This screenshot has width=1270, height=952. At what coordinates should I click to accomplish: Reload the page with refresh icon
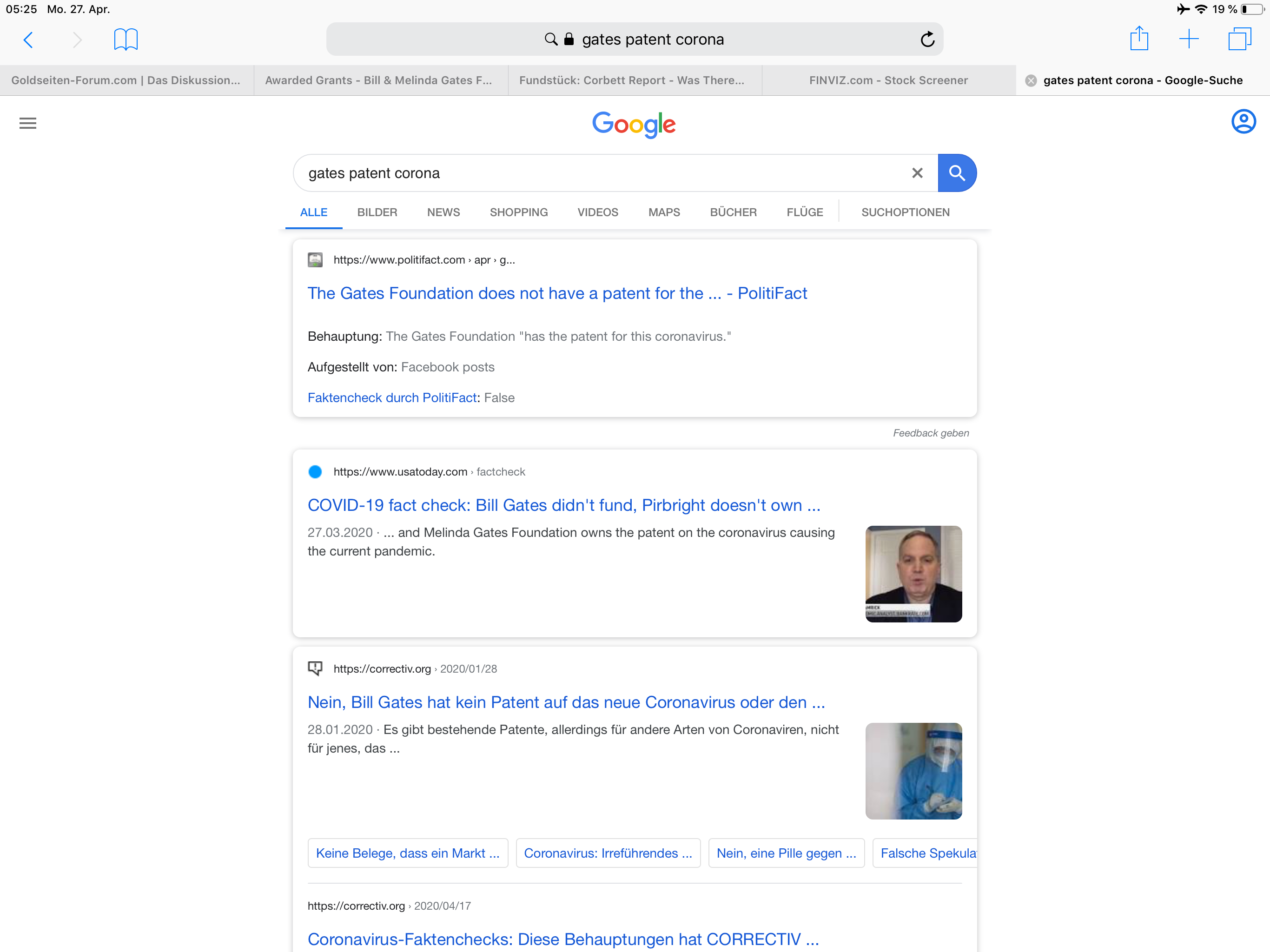[927, 40]
